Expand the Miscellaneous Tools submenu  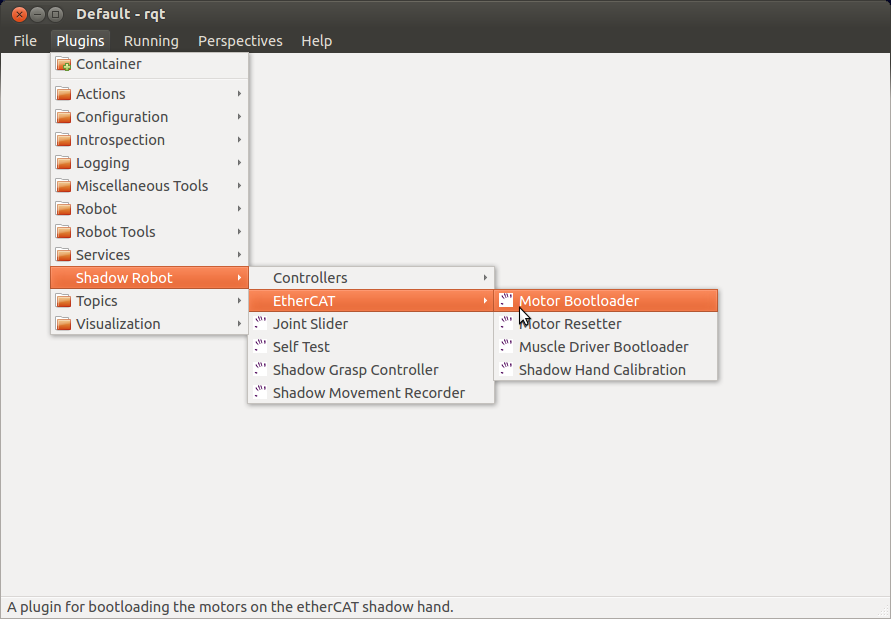(239, 185)
